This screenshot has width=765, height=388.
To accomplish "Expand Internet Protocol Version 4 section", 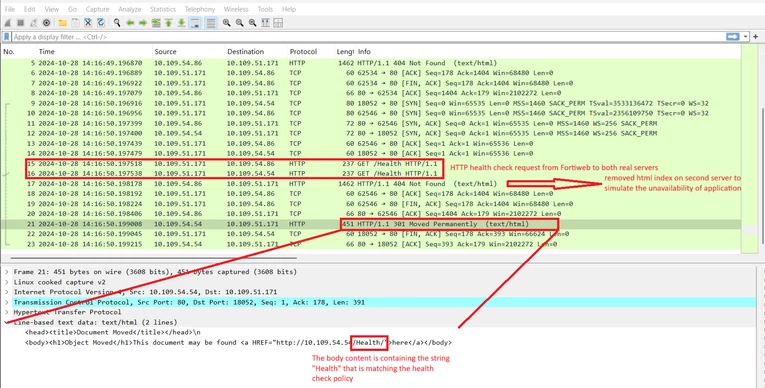I will pyautogui.click(x=7, y=292).
